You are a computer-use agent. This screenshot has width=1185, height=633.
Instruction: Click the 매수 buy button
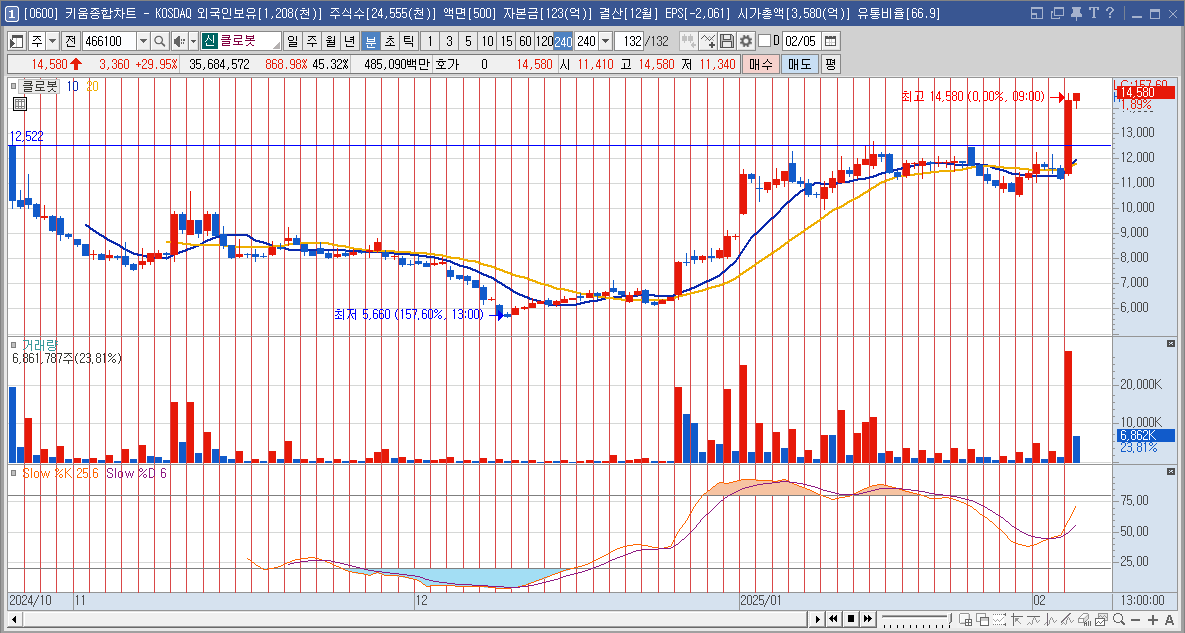[x=760, y=64]
